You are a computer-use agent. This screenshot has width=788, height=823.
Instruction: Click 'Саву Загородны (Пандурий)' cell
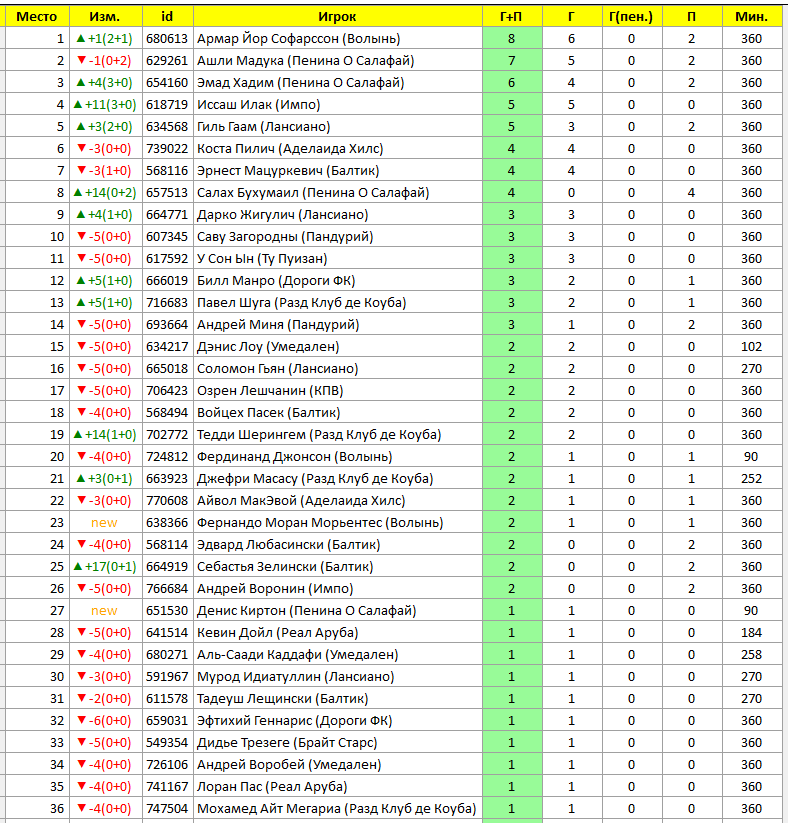[x=338, y=237]
